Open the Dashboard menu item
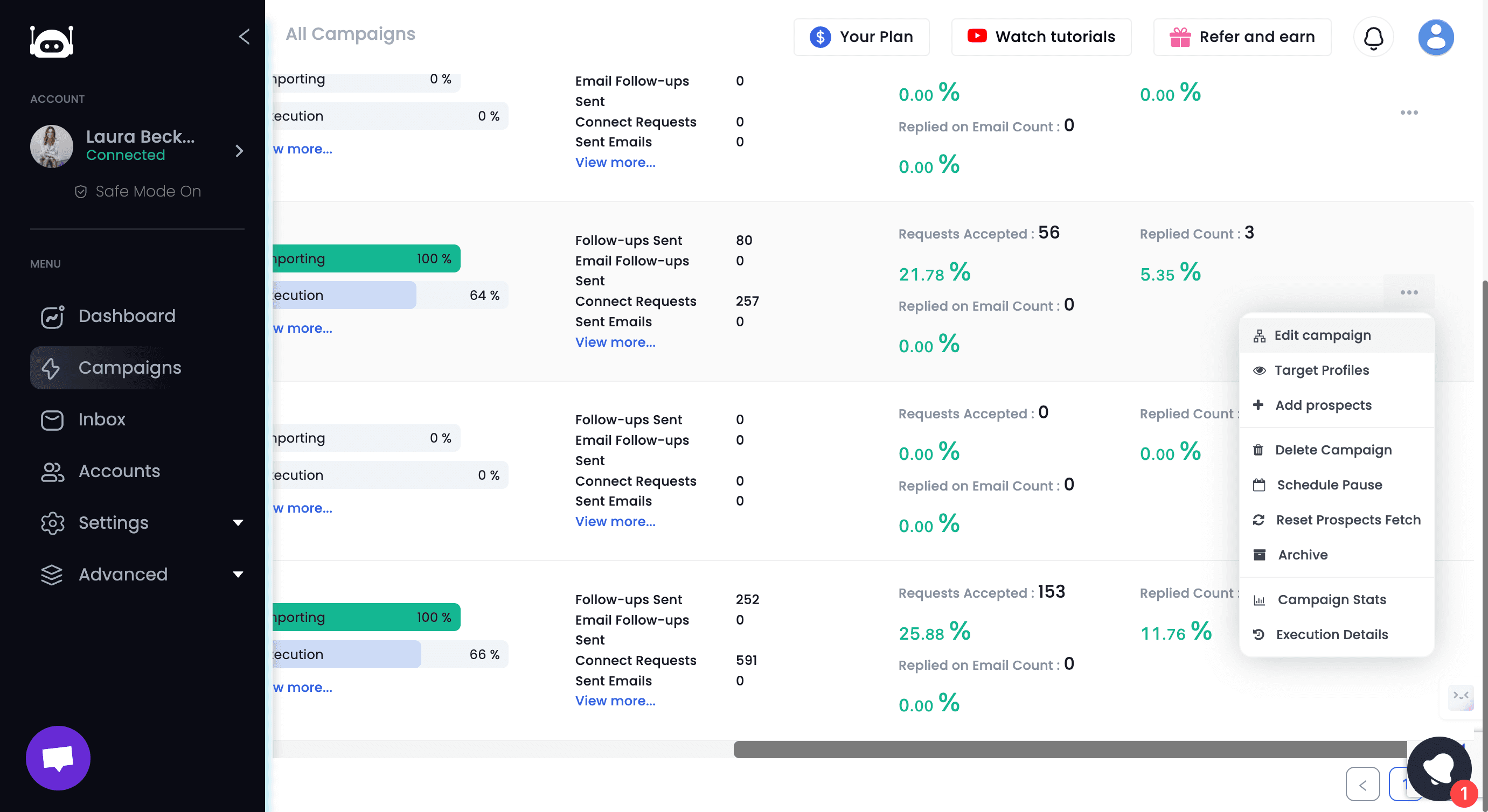This screenshot has height=812, width=1488. click(137, 317)
